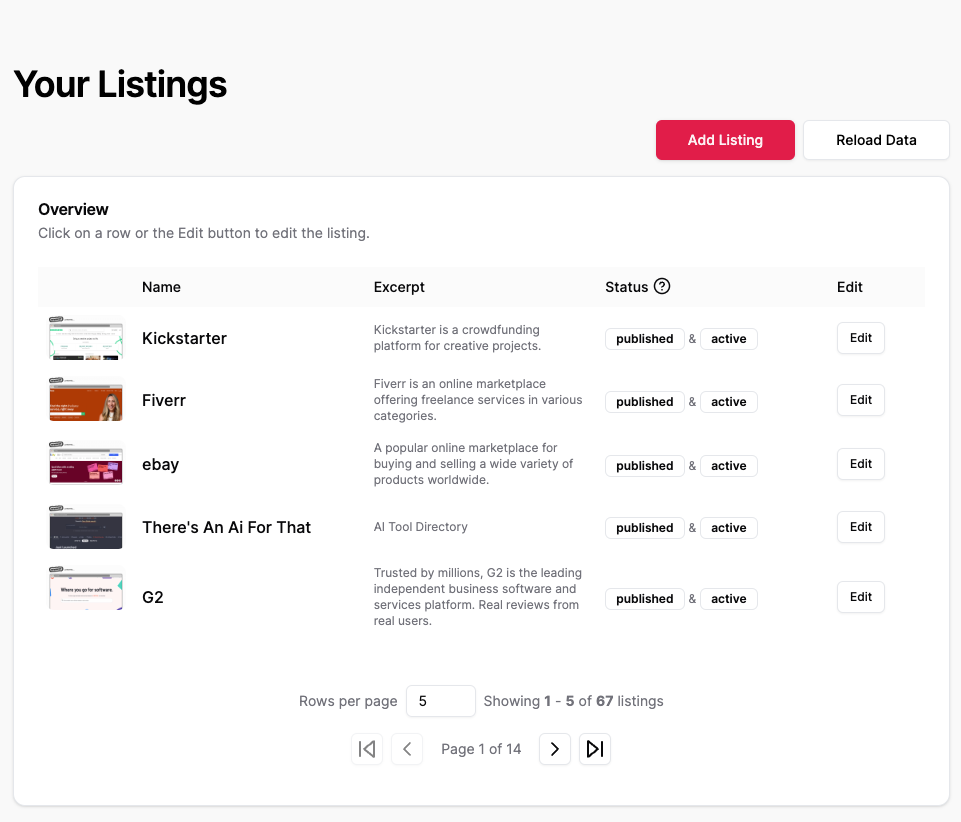Click the active badge in G2 row
Viewport: 961px width, 822px height.
point(729,599)
